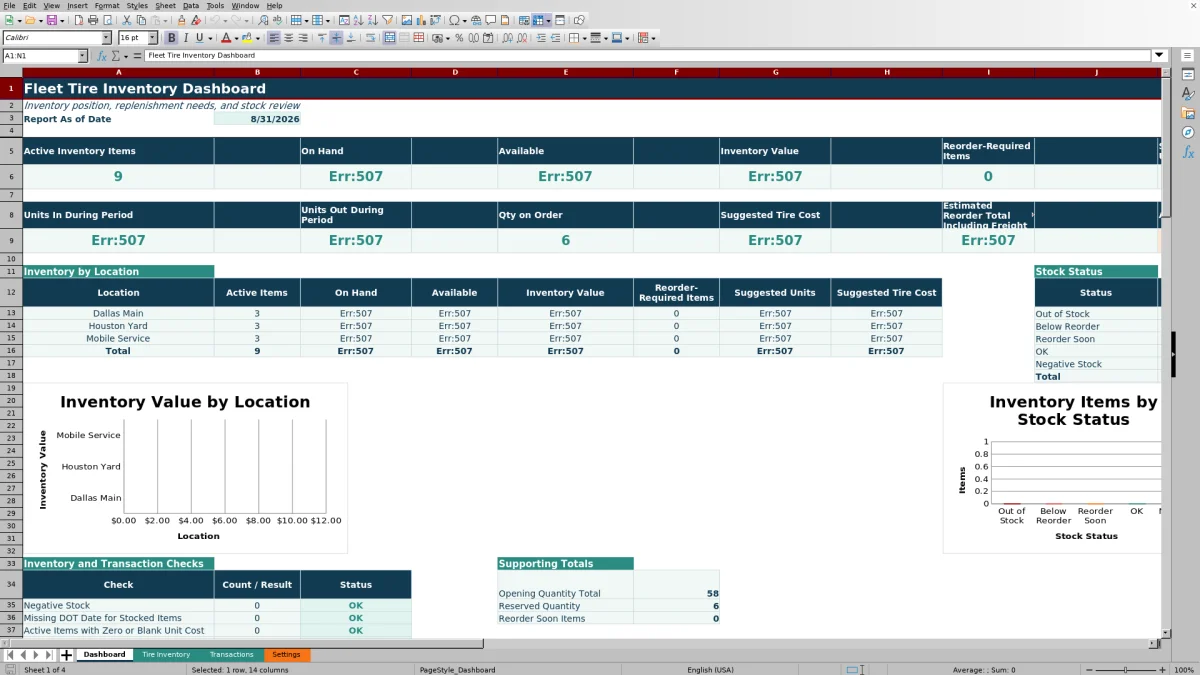Open the Gallery sidebar icon
This screenshot has height=675, width=1200.
1188,113
